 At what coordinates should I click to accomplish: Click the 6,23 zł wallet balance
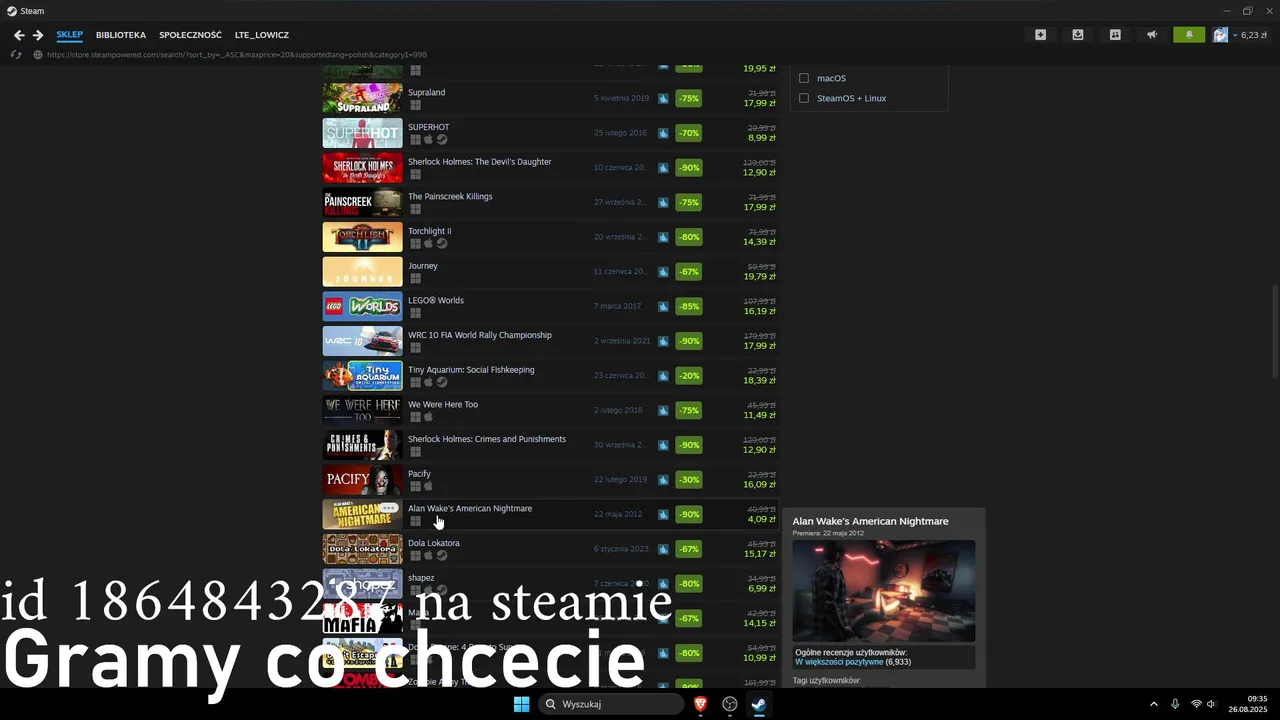pos(1254,35)
